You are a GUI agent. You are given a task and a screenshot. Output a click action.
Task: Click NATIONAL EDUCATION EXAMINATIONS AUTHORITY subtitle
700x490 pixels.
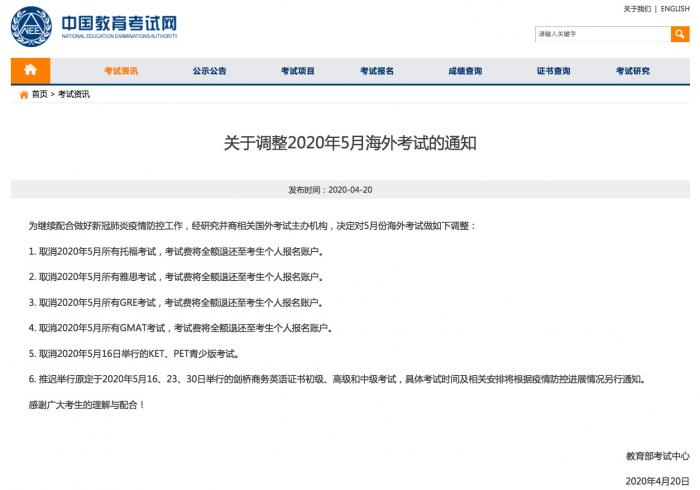point(119,36)
